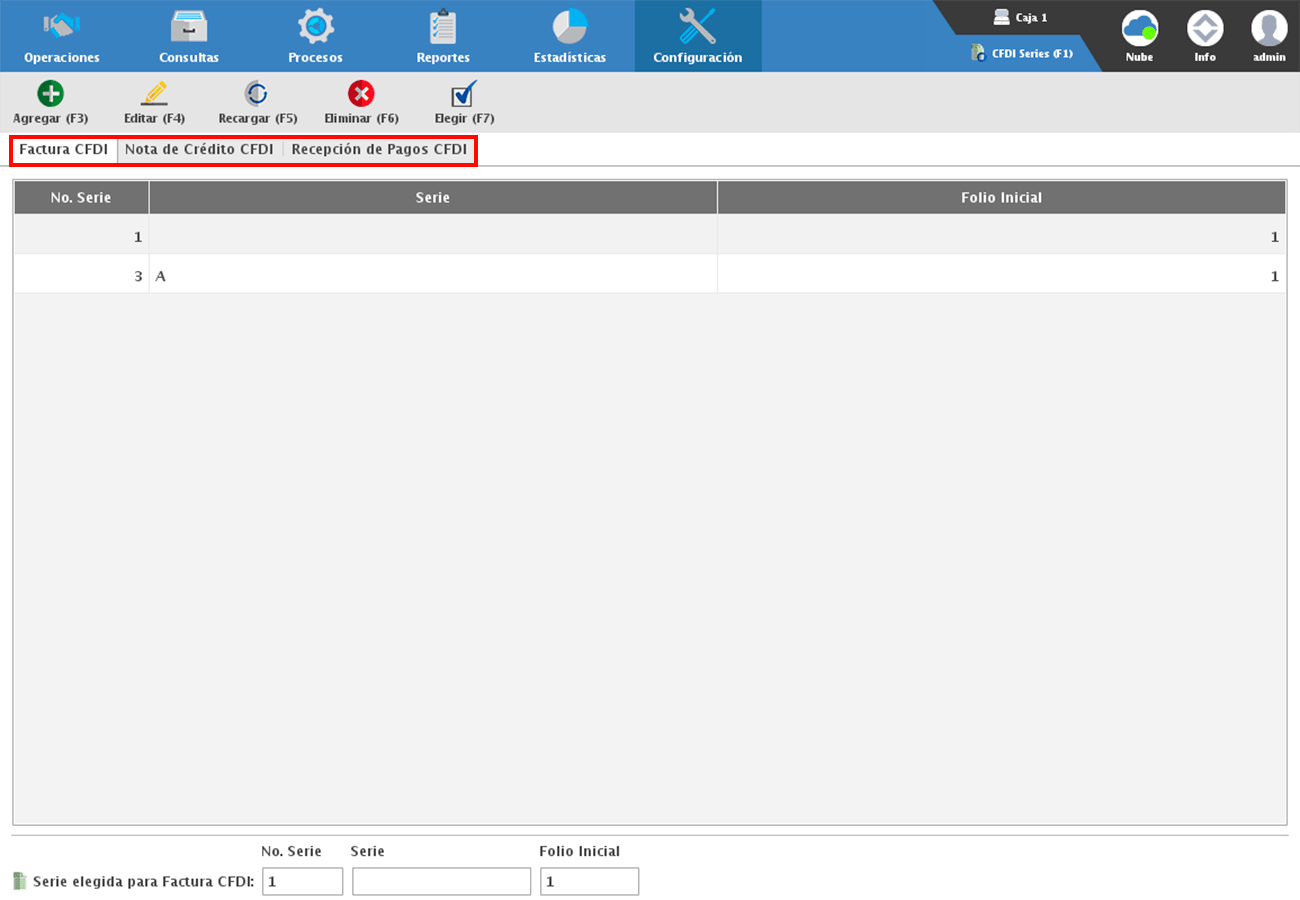Open the Info icon in header
Screen dimensions: 1300x900
pyautogui.click(x=1204, y=29)
